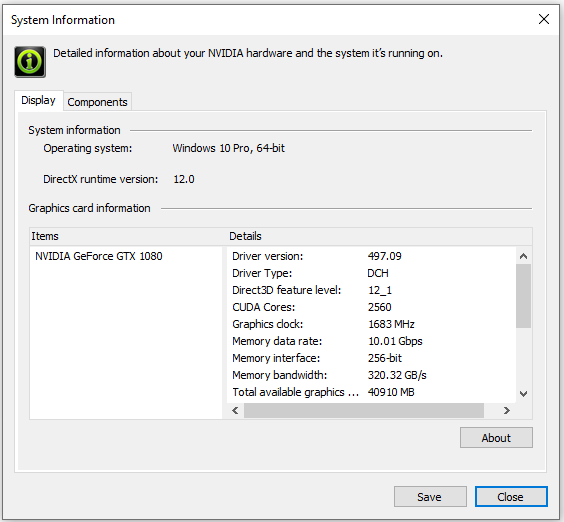Click the Details column header
Screen dimensions: 564x522
[380, 236]
